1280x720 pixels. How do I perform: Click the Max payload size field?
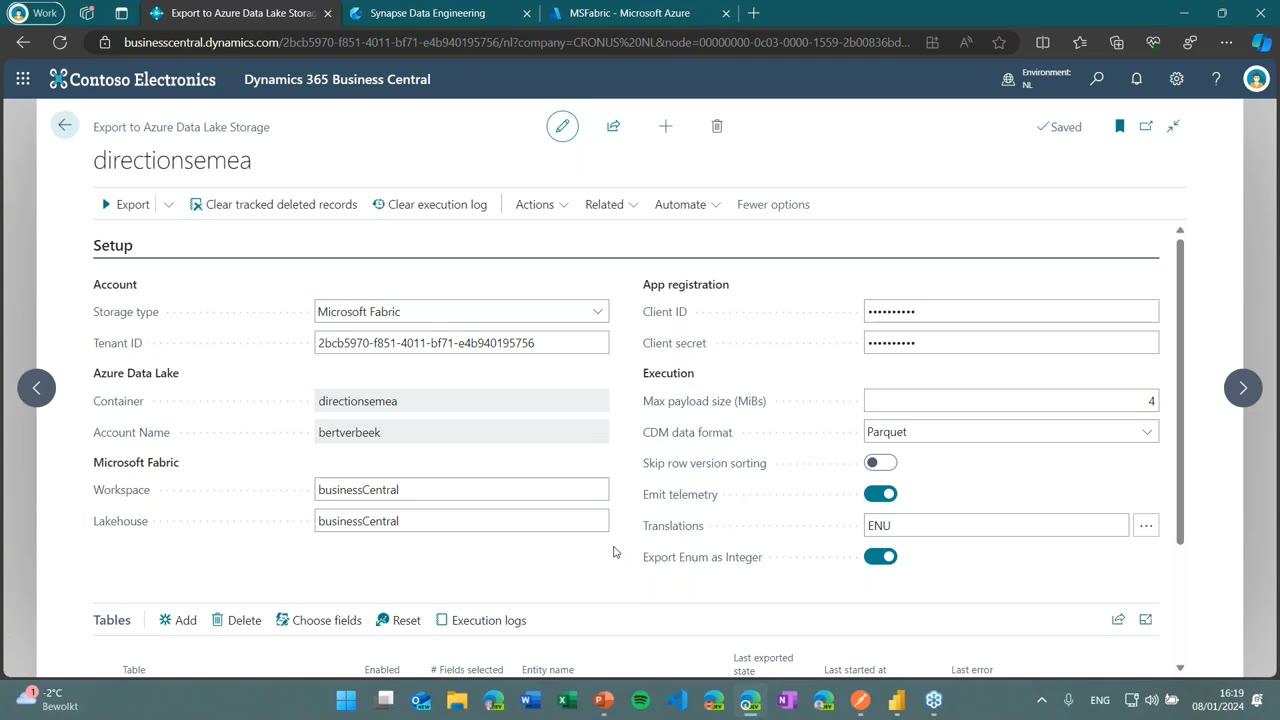(x=1011, y=401)
